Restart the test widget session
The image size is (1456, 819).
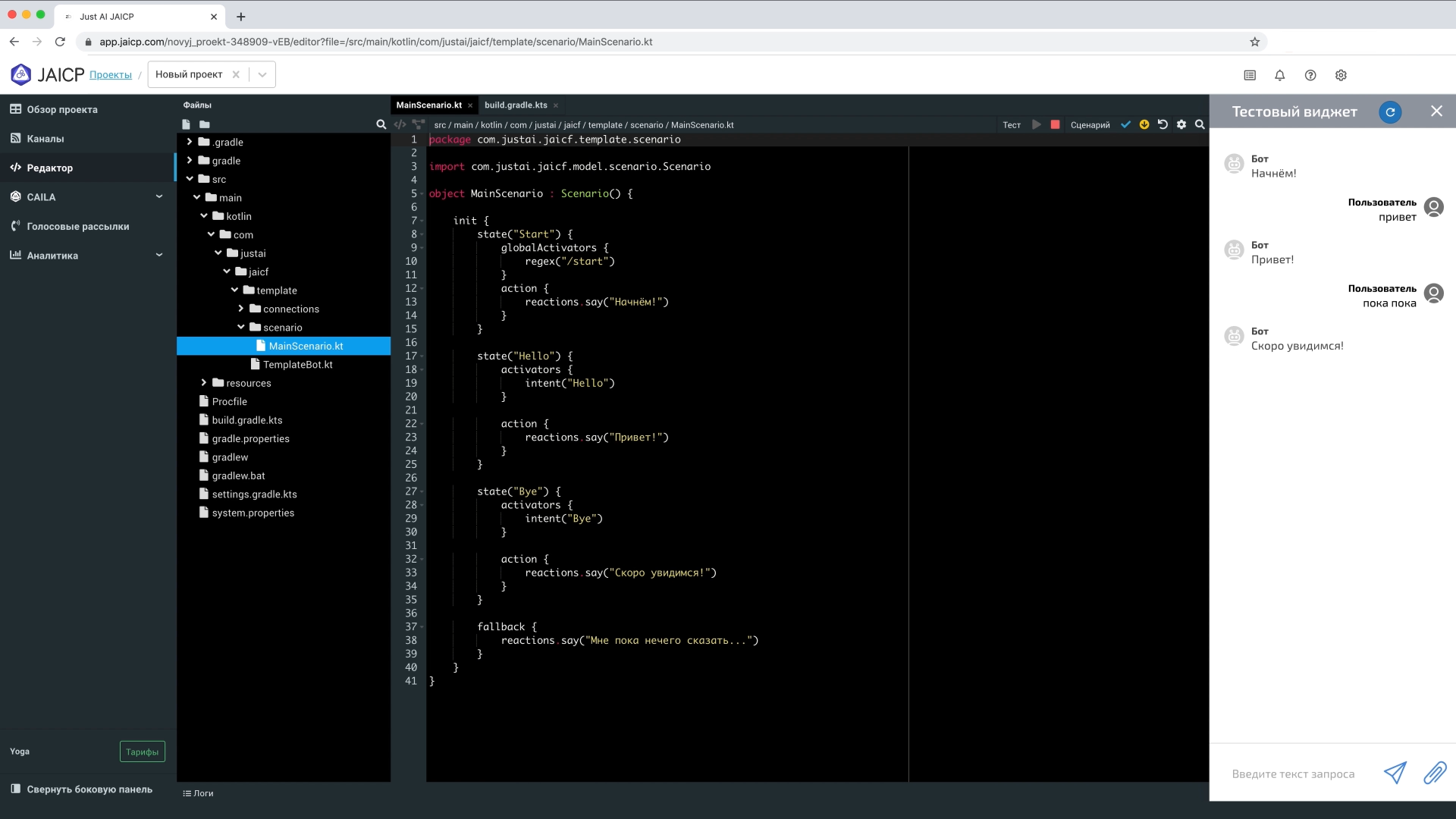tap(1390, 111)
